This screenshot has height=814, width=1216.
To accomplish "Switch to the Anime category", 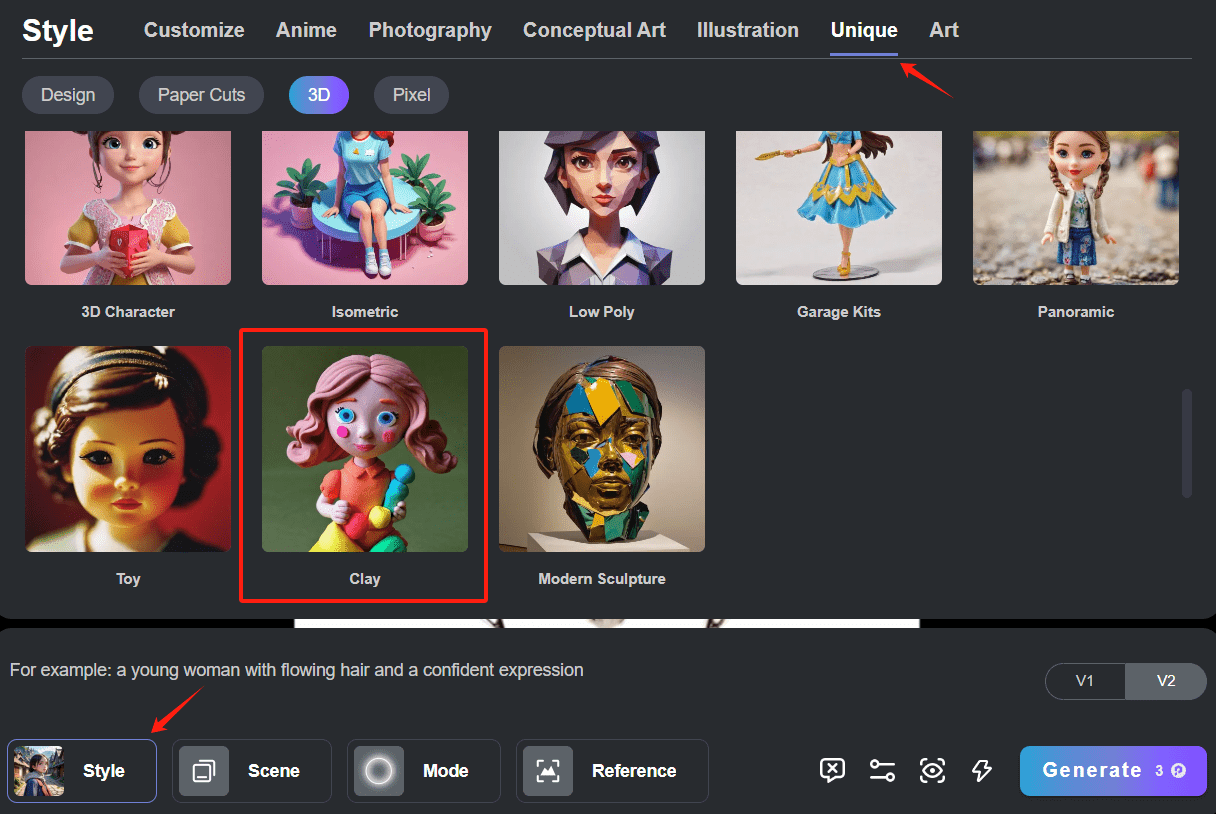I will tap(306, 30).
